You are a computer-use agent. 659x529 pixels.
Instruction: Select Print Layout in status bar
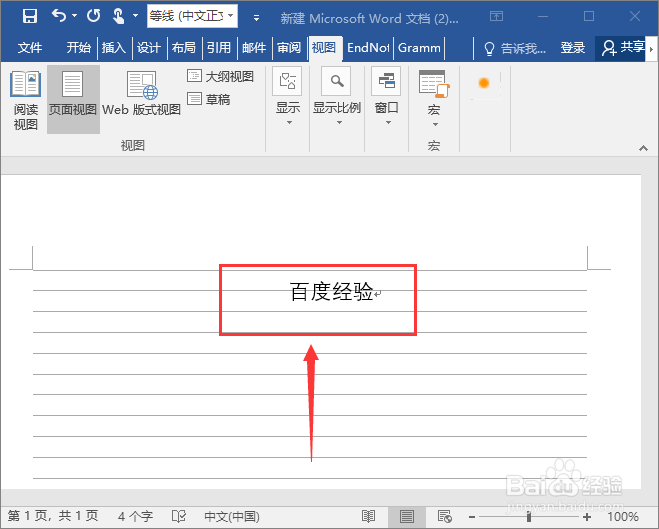point(406,516)
